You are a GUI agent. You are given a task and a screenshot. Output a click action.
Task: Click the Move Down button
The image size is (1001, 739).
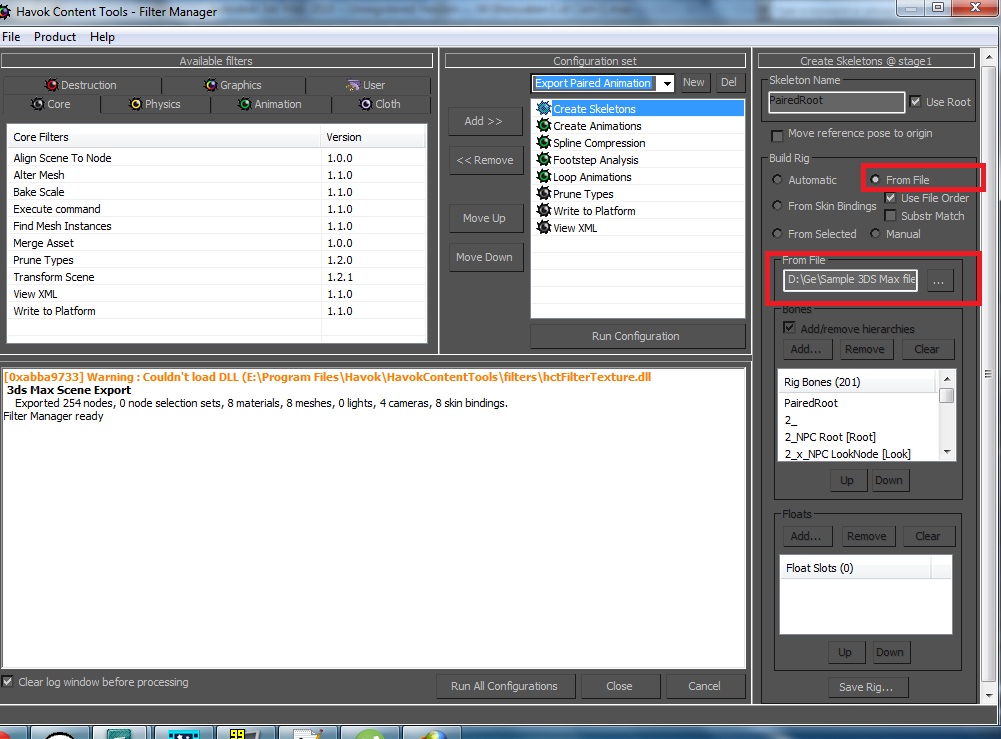click(x=485, y=257)
